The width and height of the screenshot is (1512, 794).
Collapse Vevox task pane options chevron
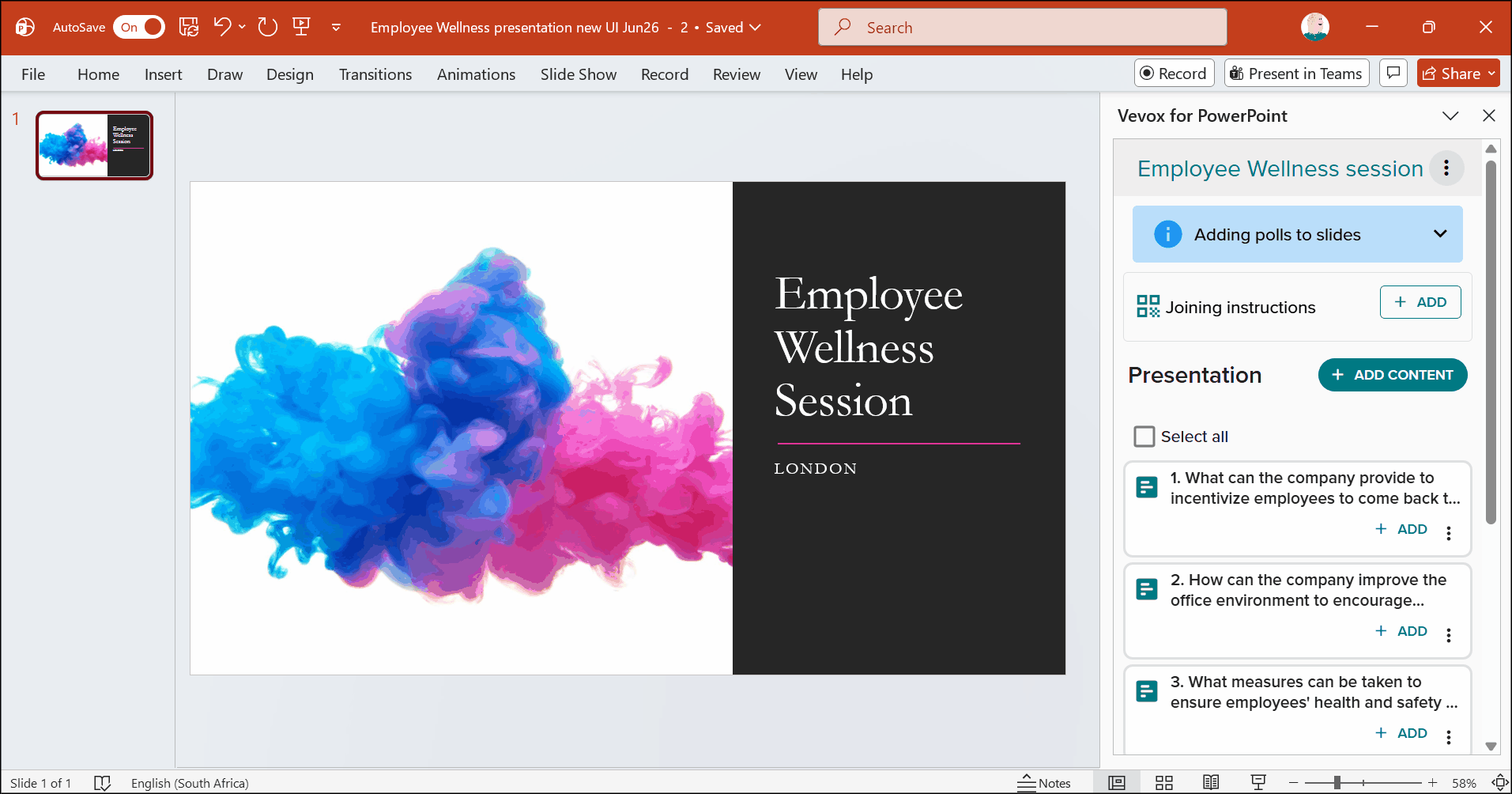[1450, 115]
